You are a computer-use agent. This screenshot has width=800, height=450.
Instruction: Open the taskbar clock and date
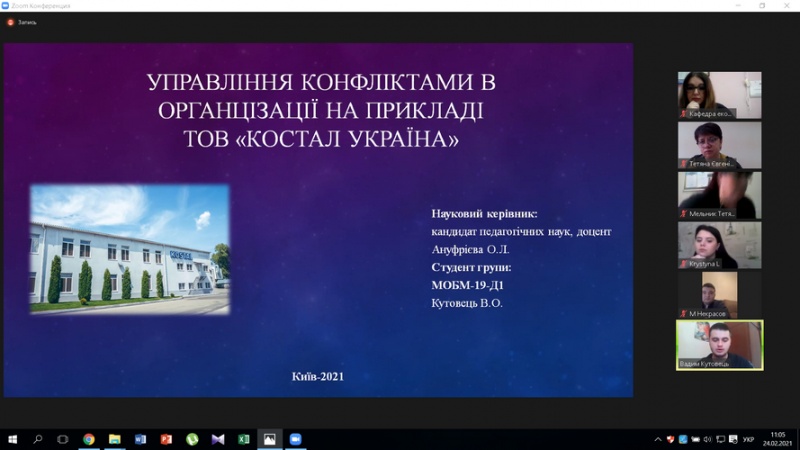click(776, 439)
